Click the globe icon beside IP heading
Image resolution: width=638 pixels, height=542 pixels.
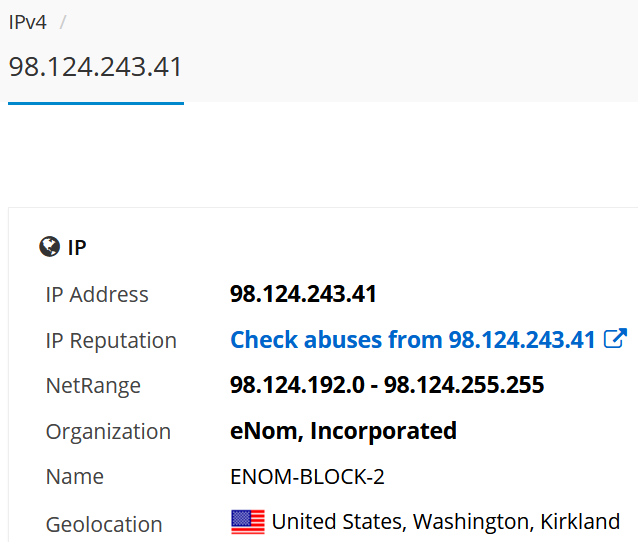(x=50, y=247)
